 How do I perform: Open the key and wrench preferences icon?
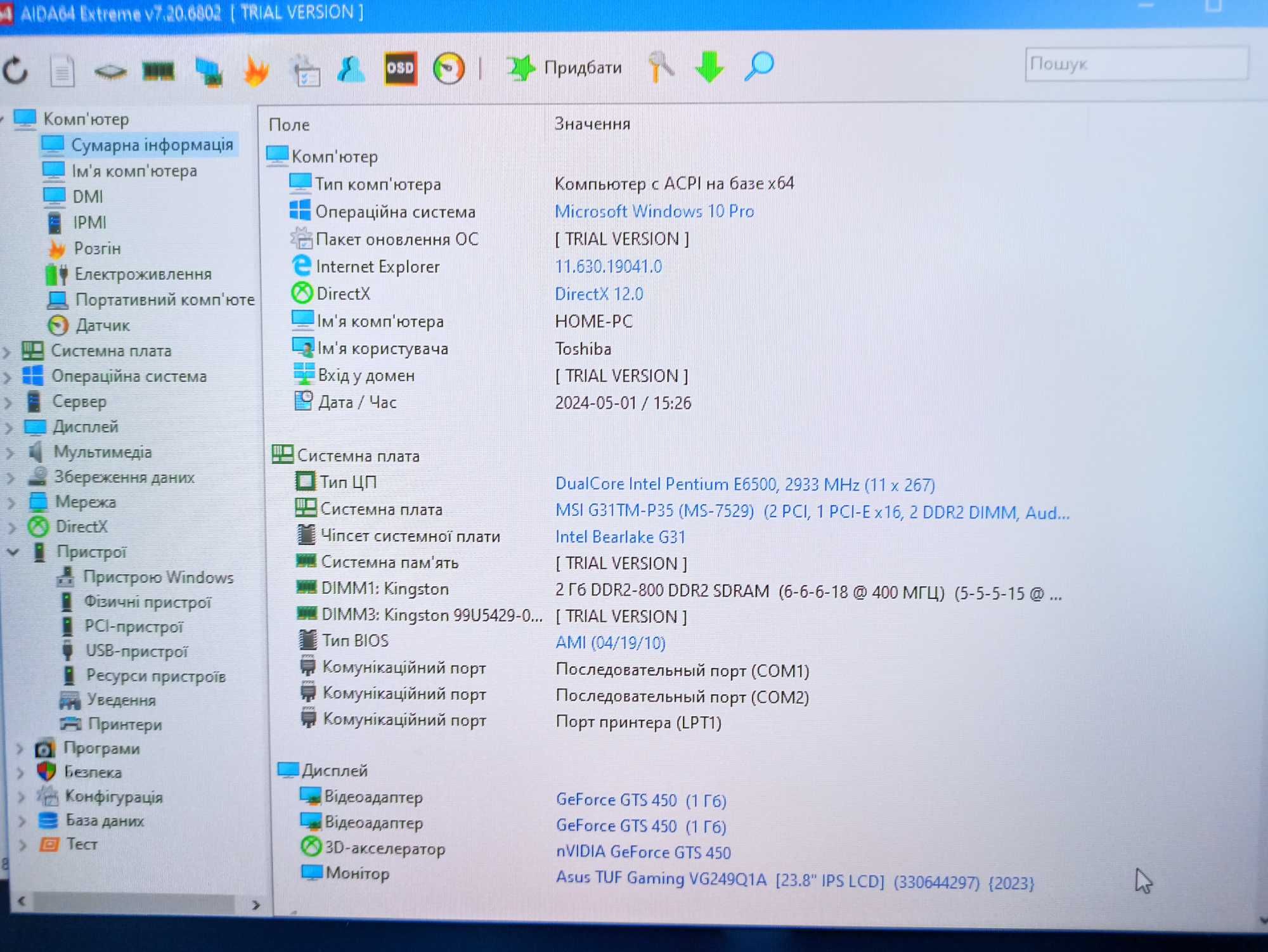coord(661,66)
